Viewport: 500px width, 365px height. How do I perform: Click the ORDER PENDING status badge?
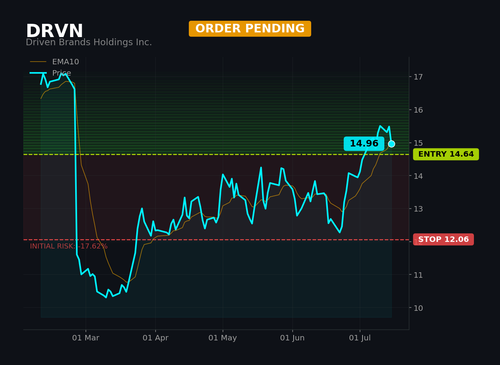(x=250, y=29)
